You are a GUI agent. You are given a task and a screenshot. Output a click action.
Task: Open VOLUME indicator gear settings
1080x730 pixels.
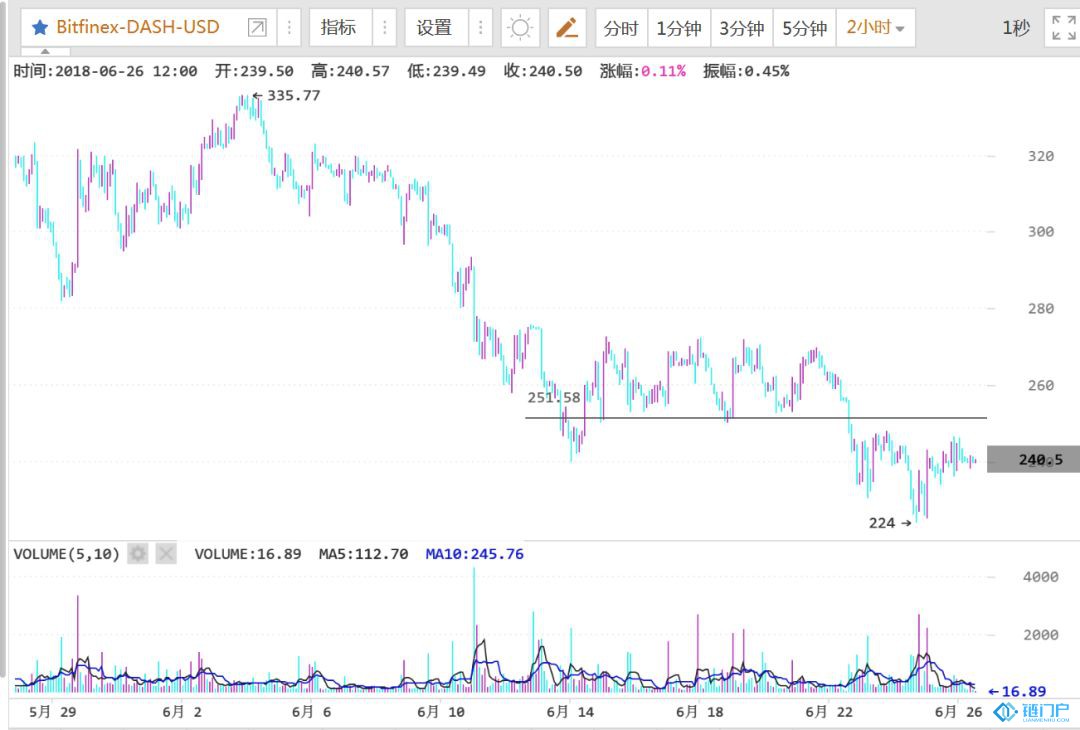point(138,554)
